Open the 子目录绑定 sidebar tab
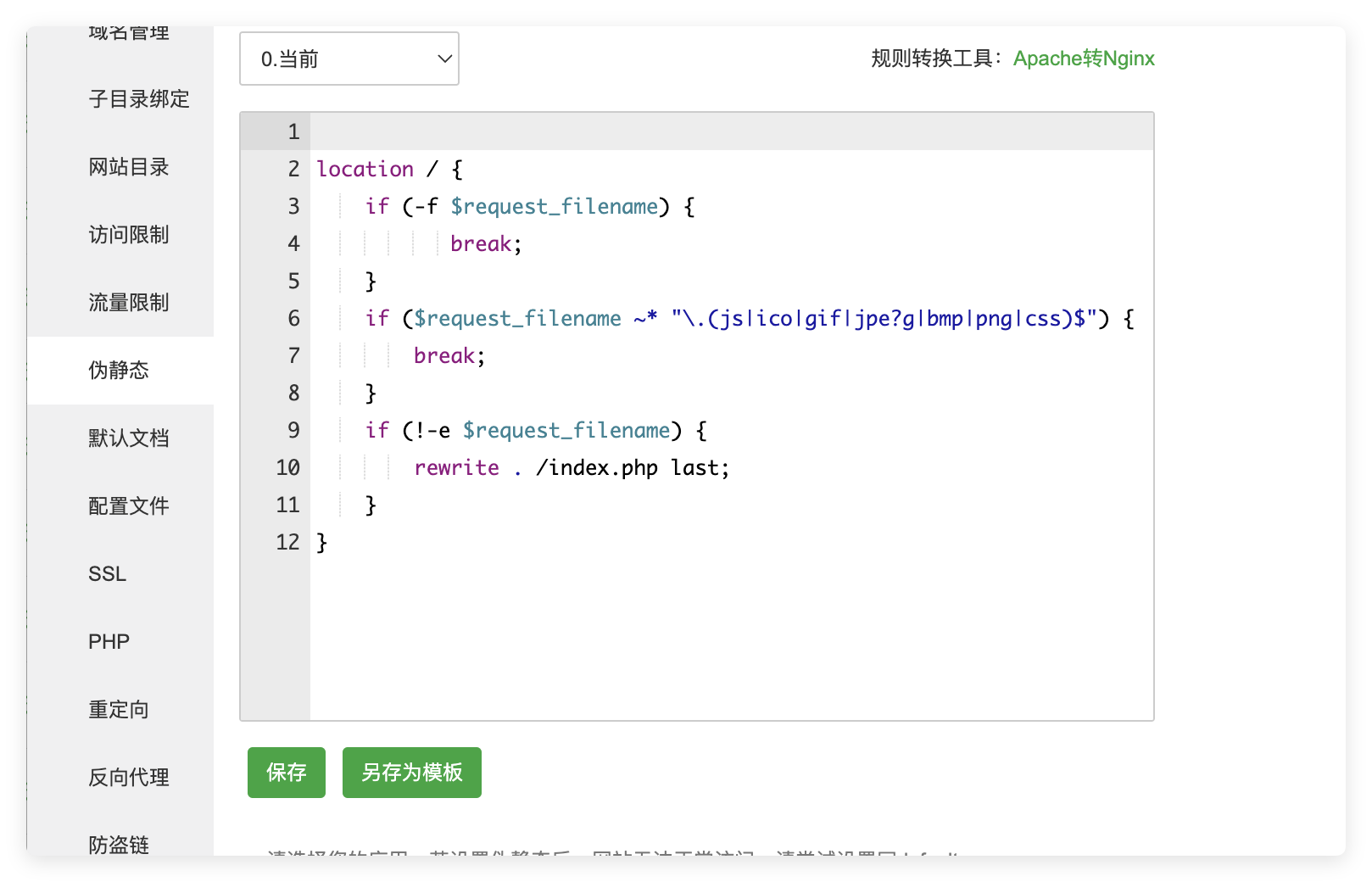The image size is (1372, 882). tap(120, 99)
